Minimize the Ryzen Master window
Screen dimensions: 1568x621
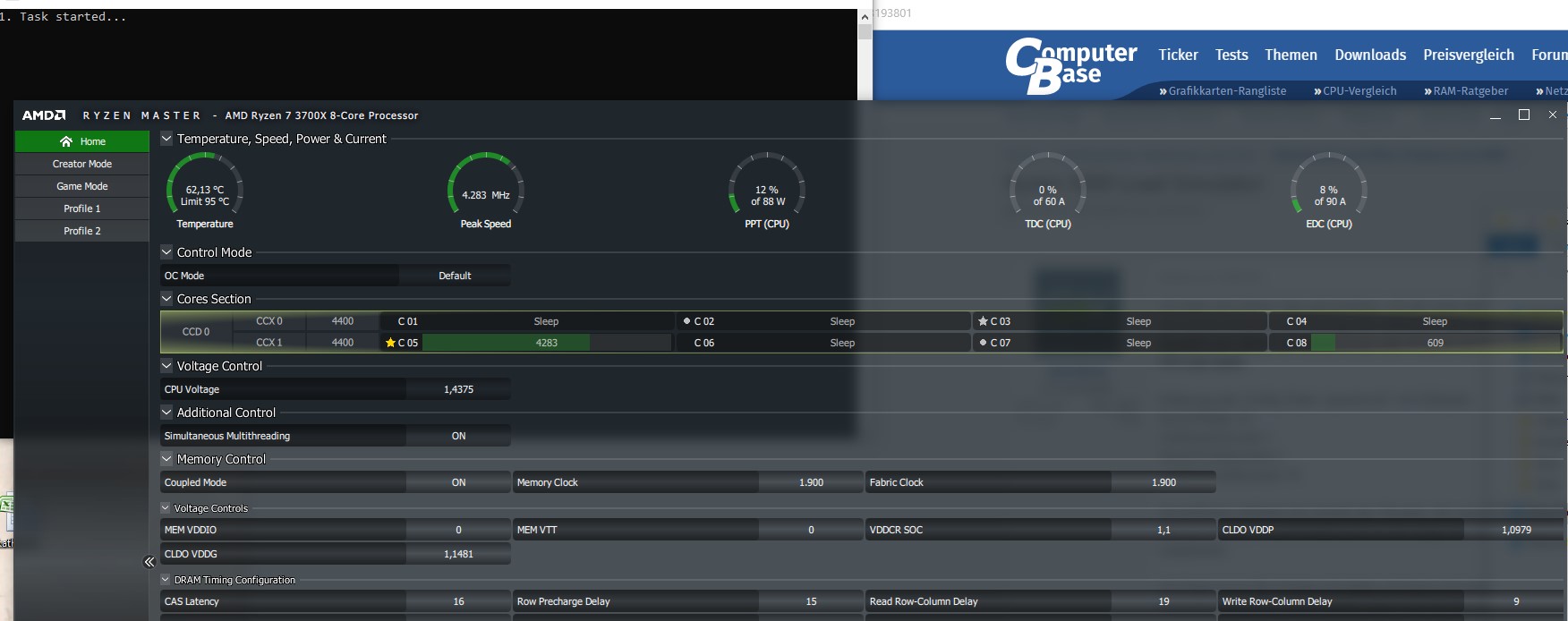(x=1496, y=115)
